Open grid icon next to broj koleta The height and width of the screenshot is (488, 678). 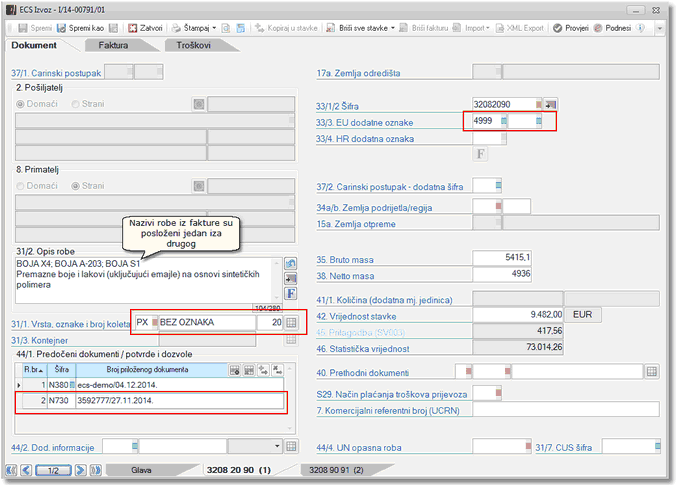291,322
